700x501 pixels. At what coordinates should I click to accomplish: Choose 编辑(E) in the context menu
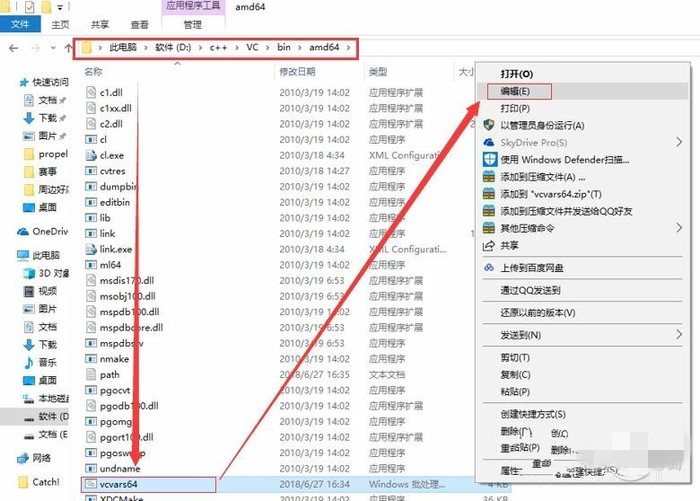(x=515, y=91)
